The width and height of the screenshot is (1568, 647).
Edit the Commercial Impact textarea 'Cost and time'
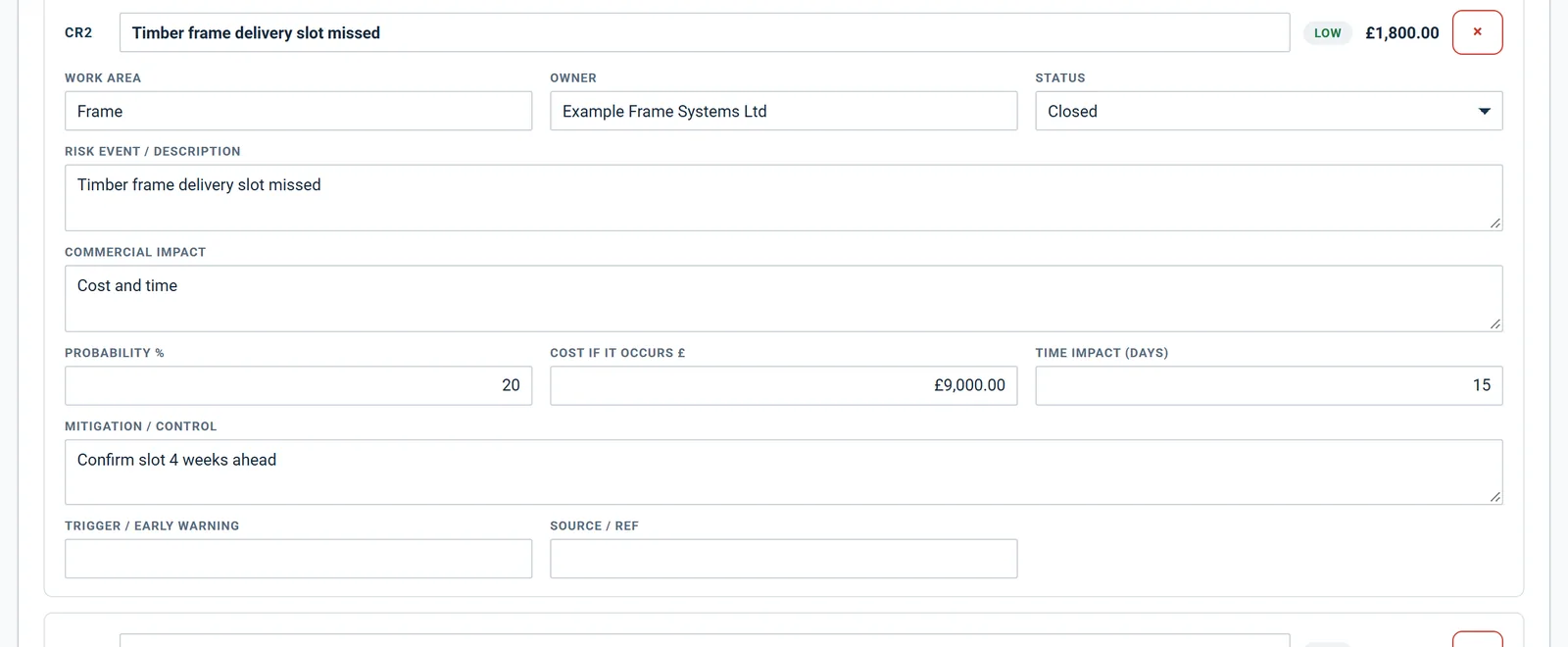point(783,299)
